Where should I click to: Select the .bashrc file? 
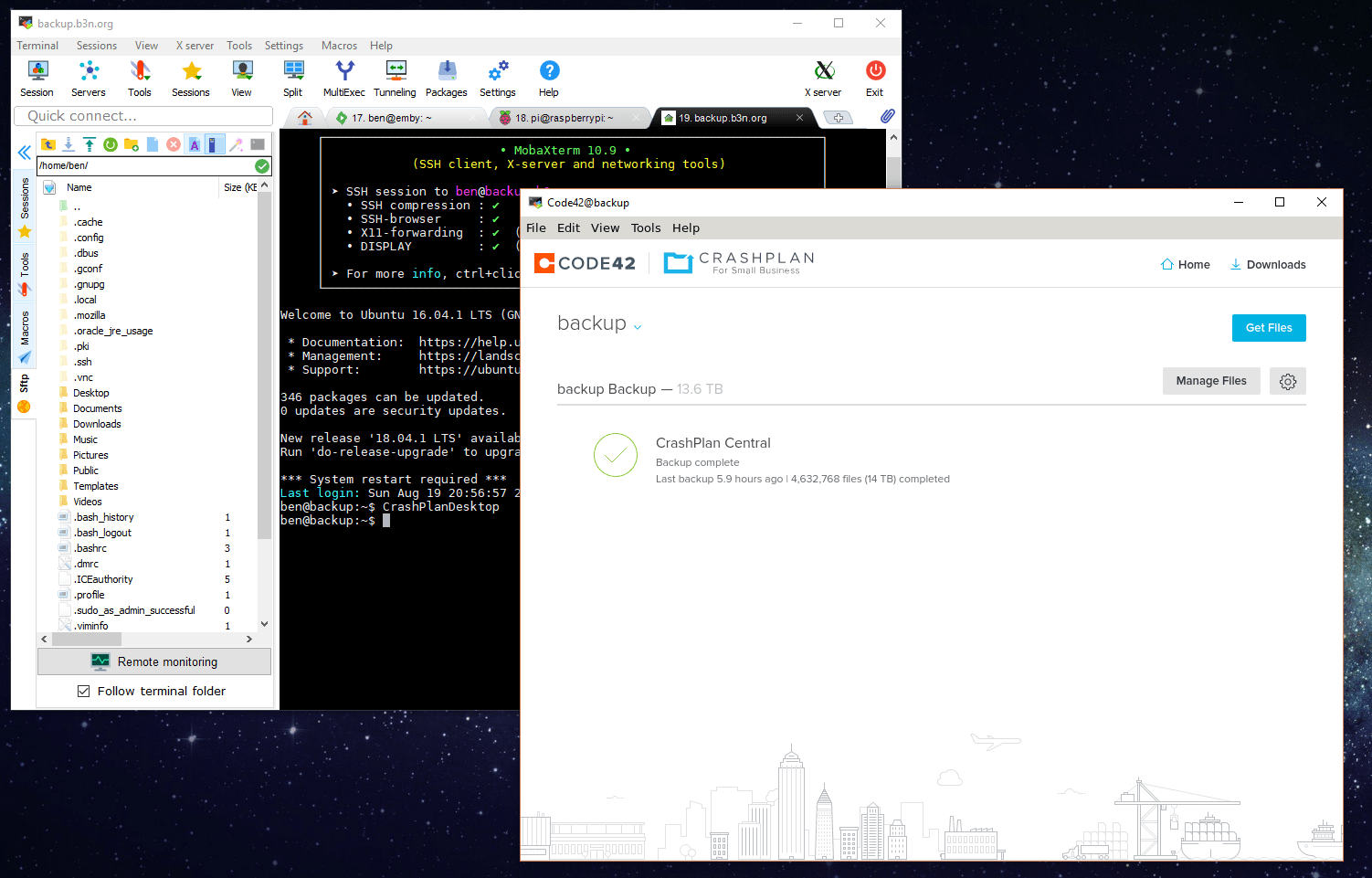[x=90, y=548]
